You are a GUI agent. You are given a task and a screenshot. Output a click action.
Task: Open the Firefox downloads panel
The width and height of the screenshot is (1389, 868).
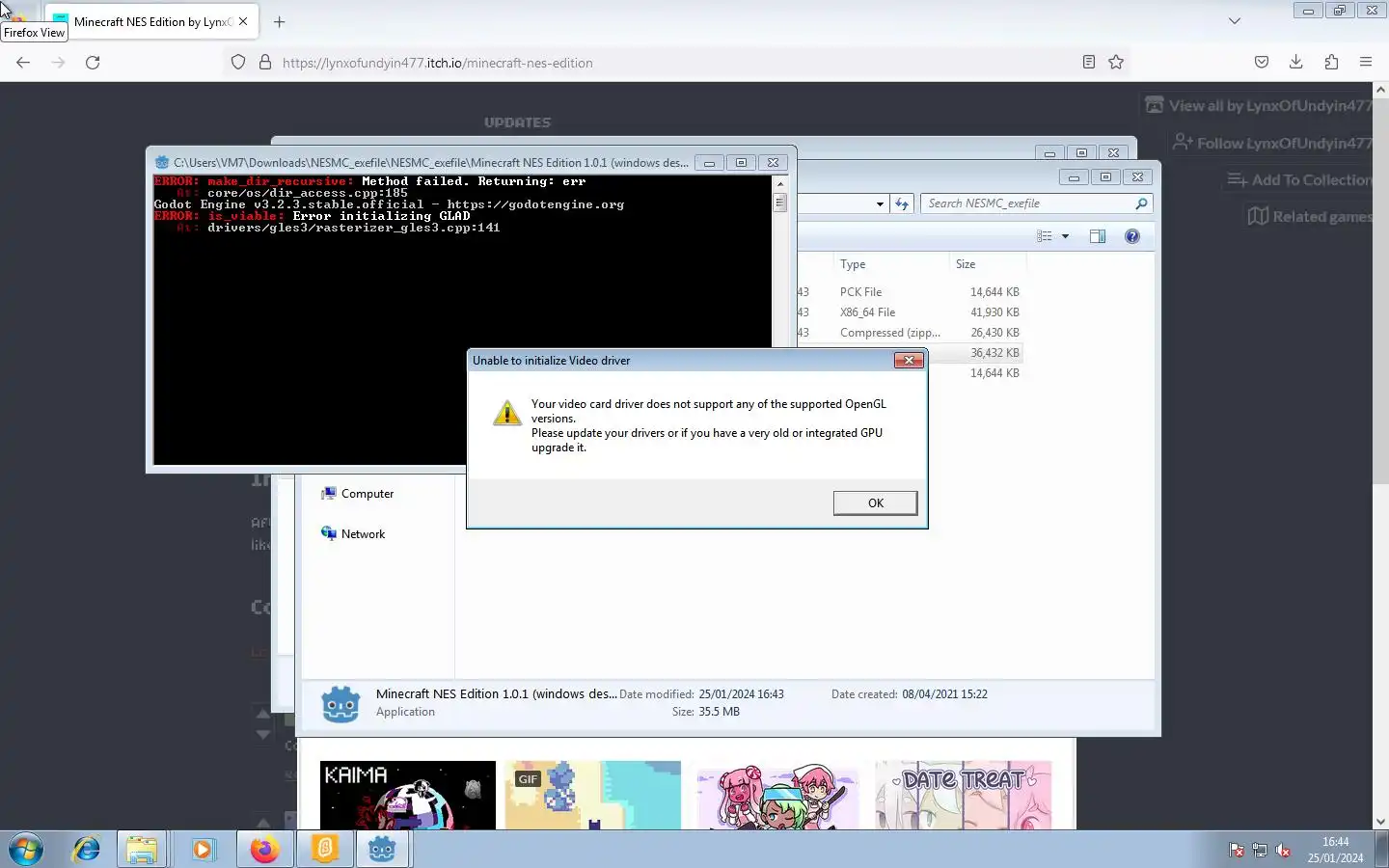click(1296, 62)
